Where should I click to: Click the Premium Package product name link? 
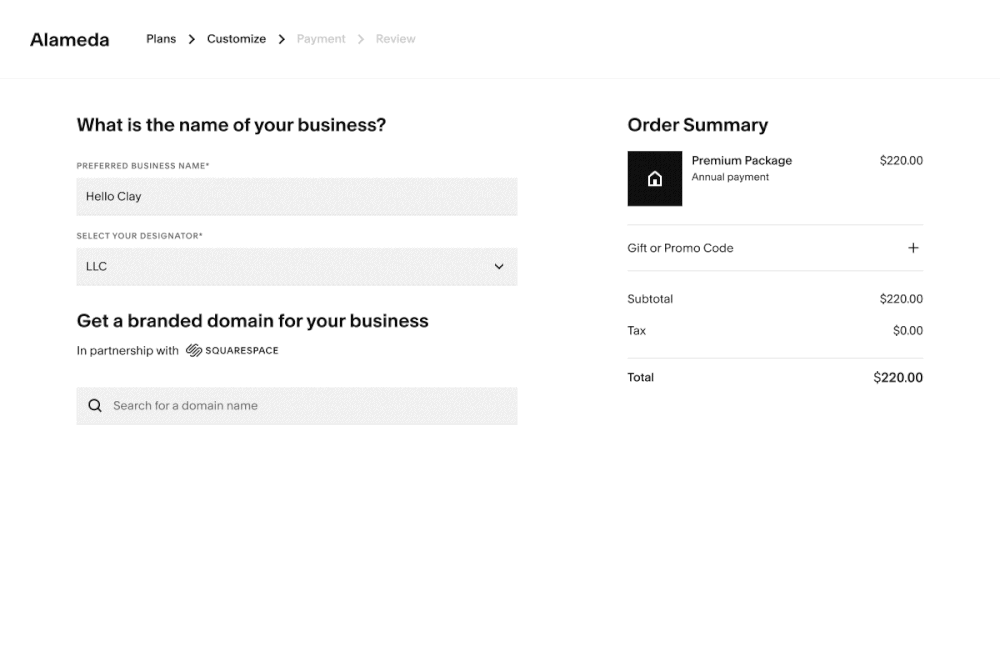coord(741,160)
